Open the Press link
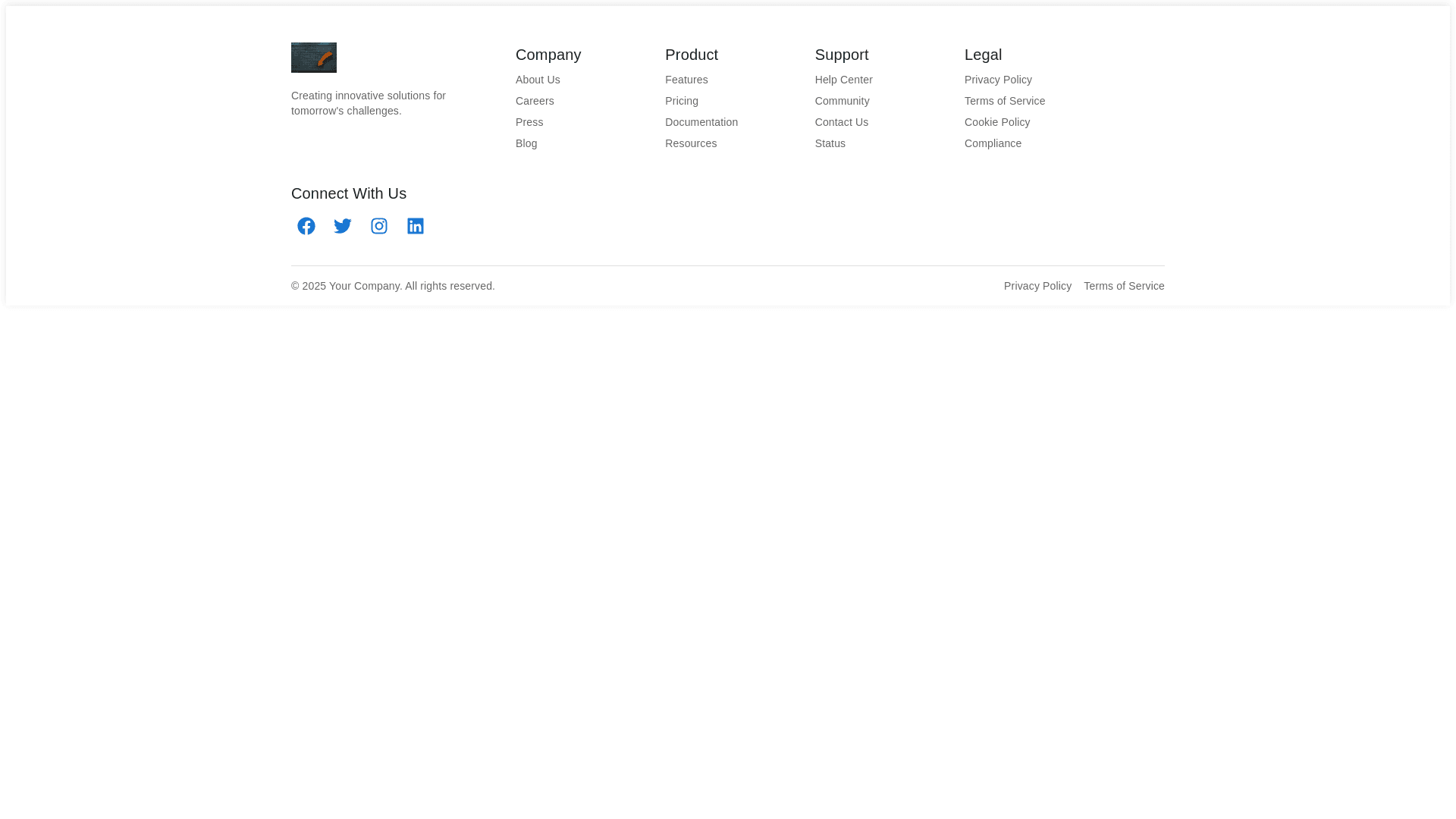This screenshot has width=1456, height=819. (x=529, y=122)
